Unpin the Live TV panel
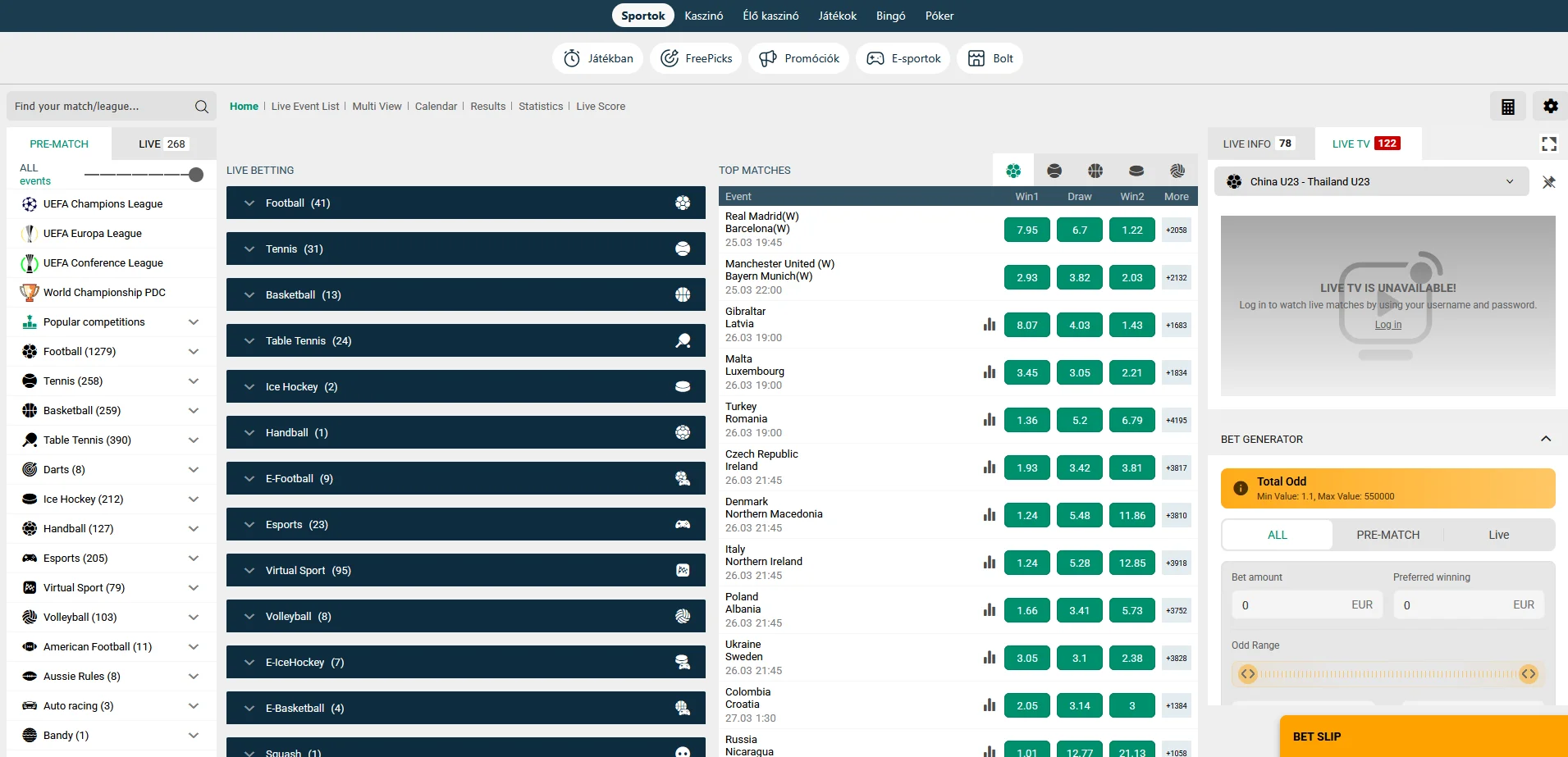 [1548, 182]
